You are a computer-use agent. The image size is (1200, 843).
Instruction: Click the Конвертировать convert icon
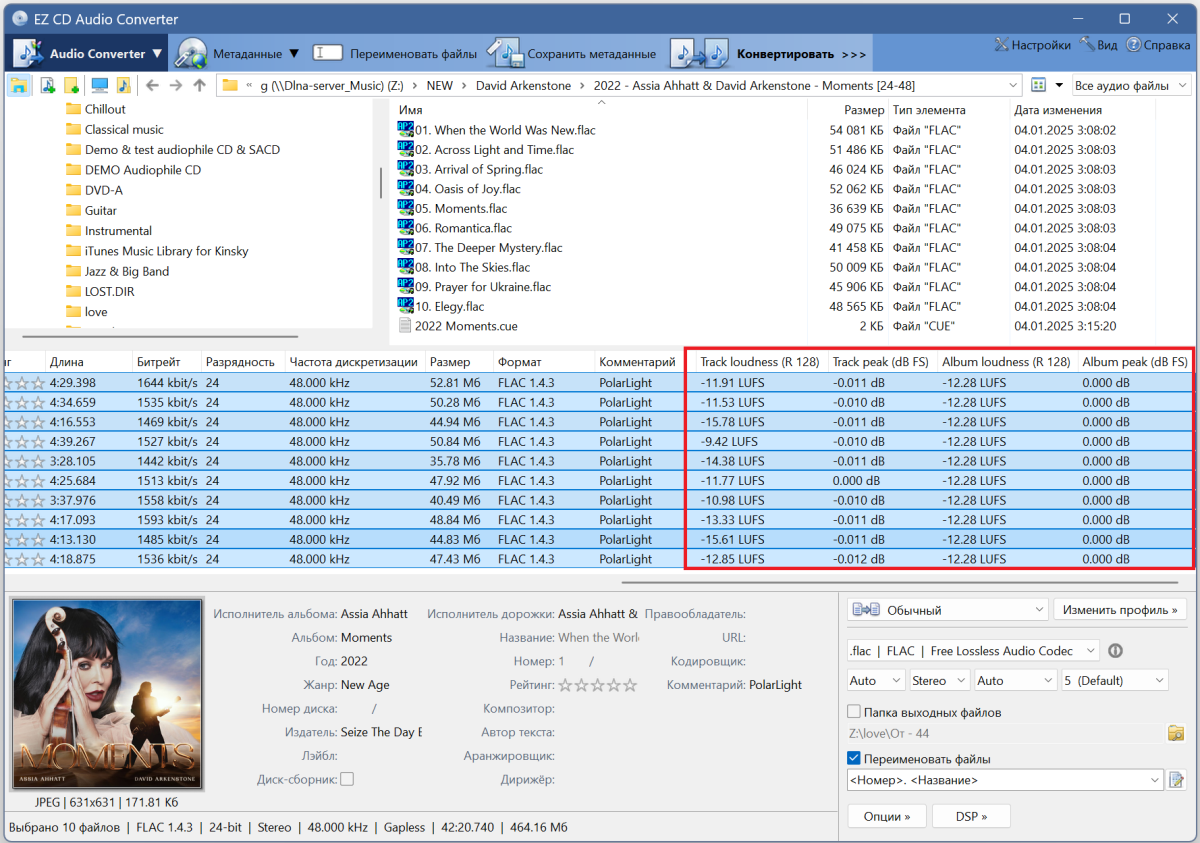click(x=699, y=53)
